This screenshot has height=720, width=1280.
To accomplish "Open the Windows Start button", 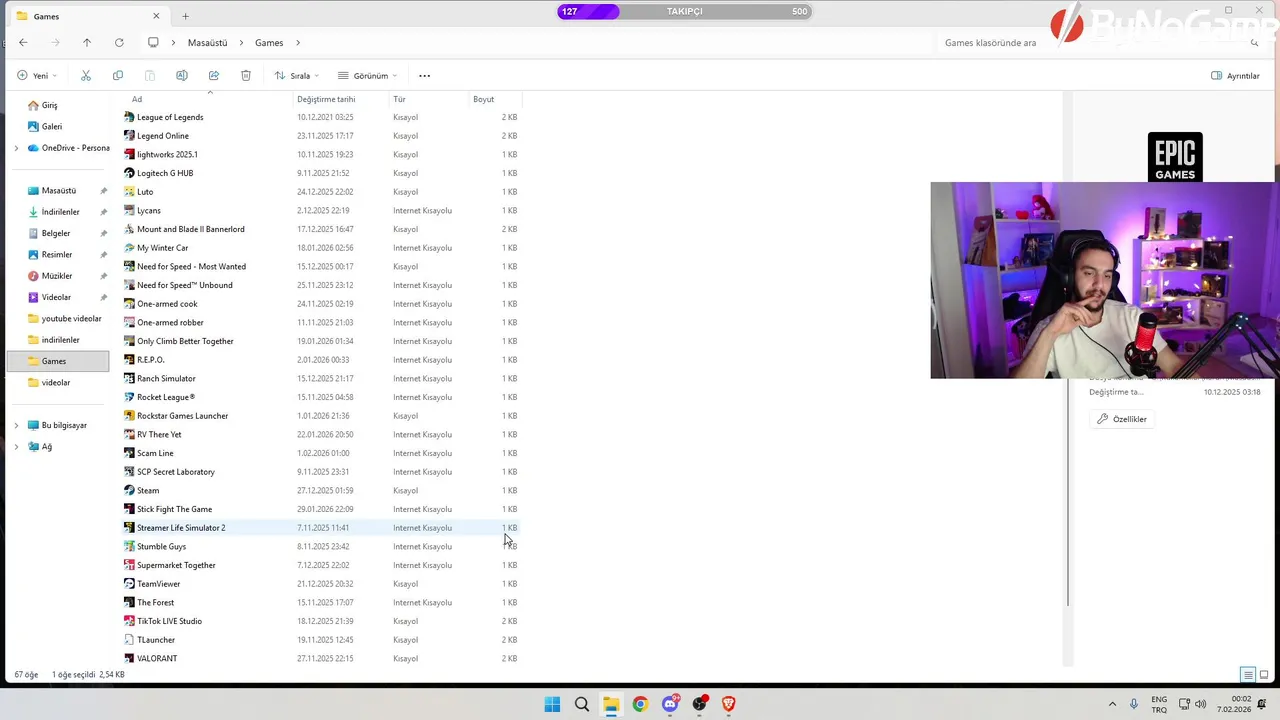I will [x=552, y=704].
